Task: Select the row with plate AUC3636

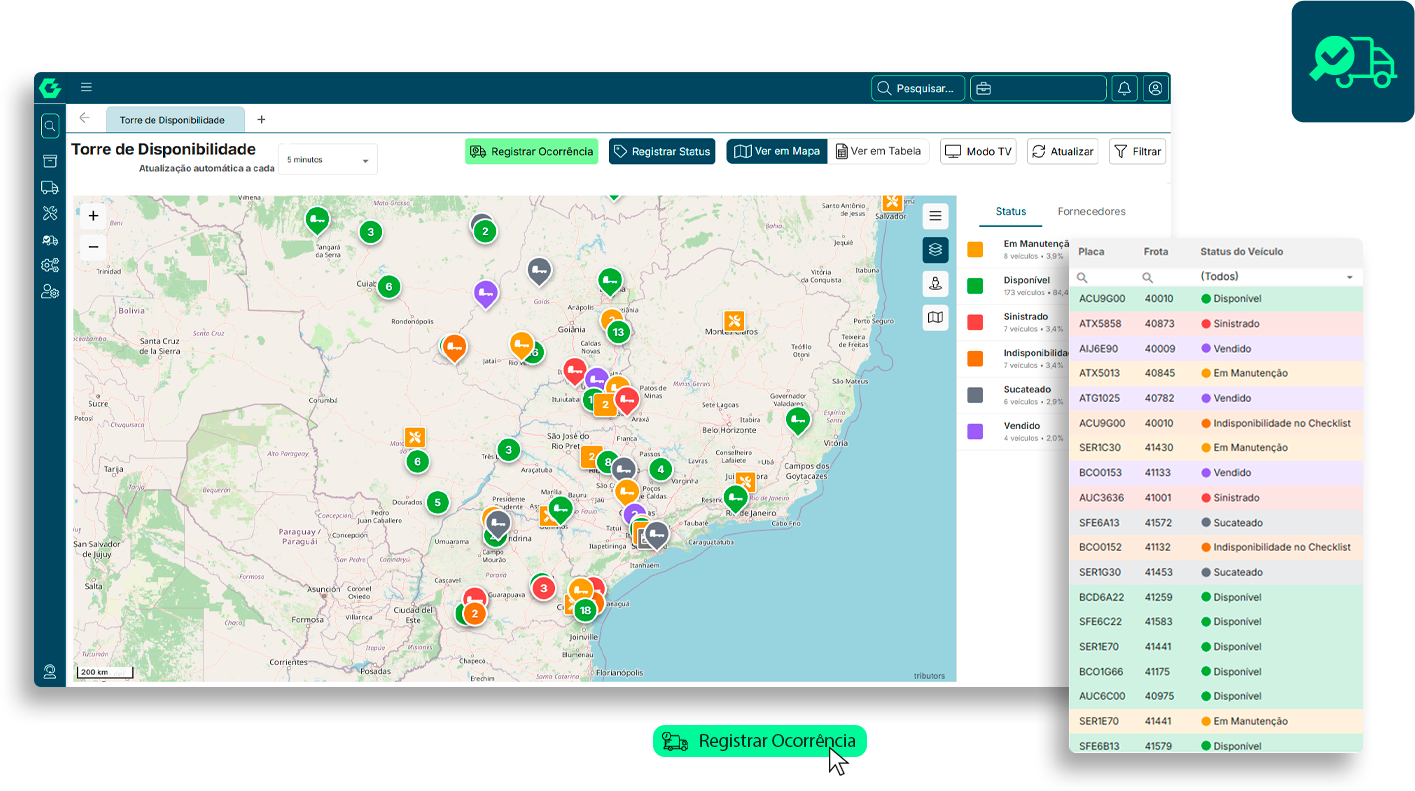Action: (x=1215, y=497)
